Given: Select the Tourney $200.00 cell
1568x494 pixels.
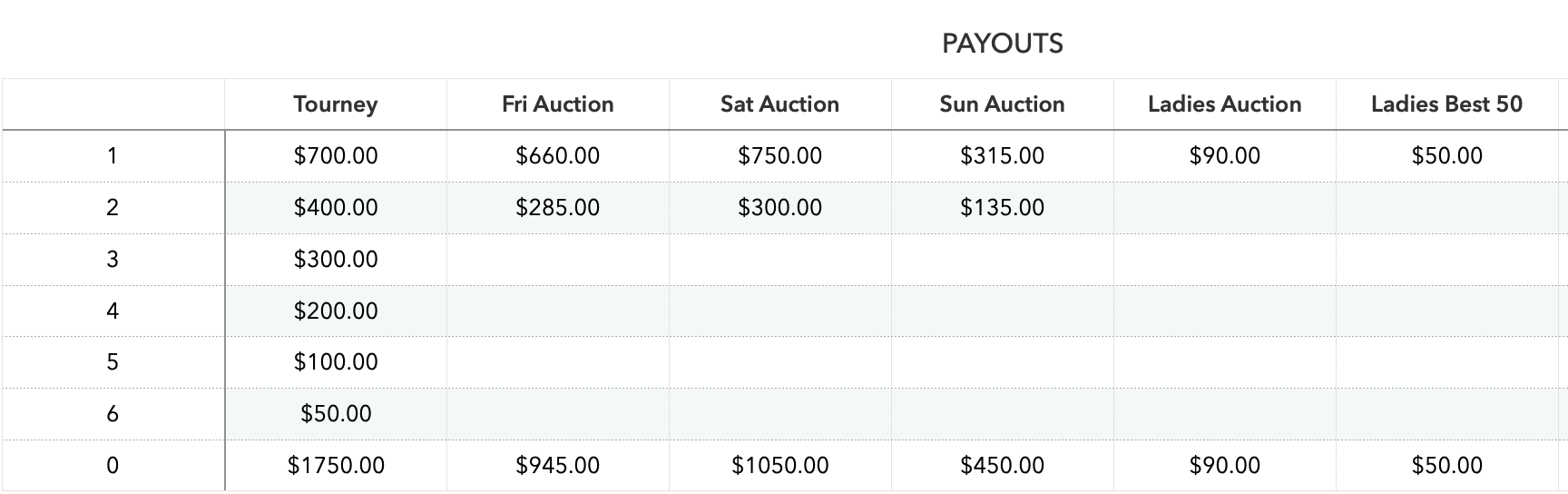Looking at the screenshot, I should point(336,311).
